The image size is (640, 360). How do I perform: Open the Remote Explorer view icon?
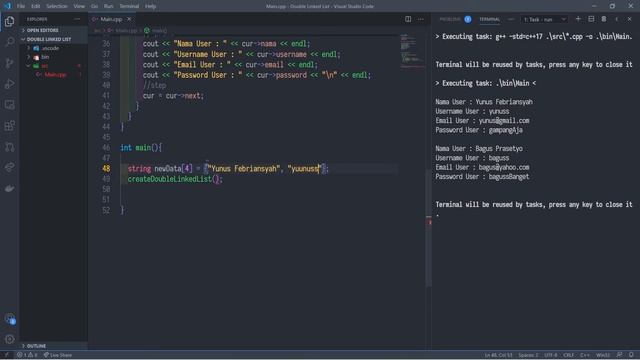point(9,104)
